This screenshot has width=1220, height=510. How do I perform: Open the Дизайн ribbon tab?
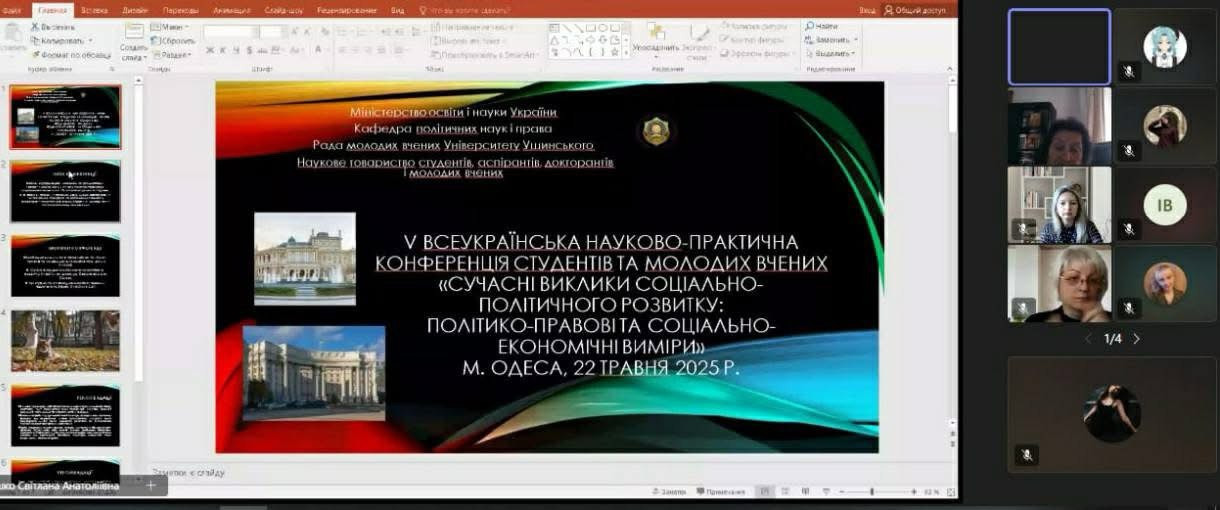[134, 9]
